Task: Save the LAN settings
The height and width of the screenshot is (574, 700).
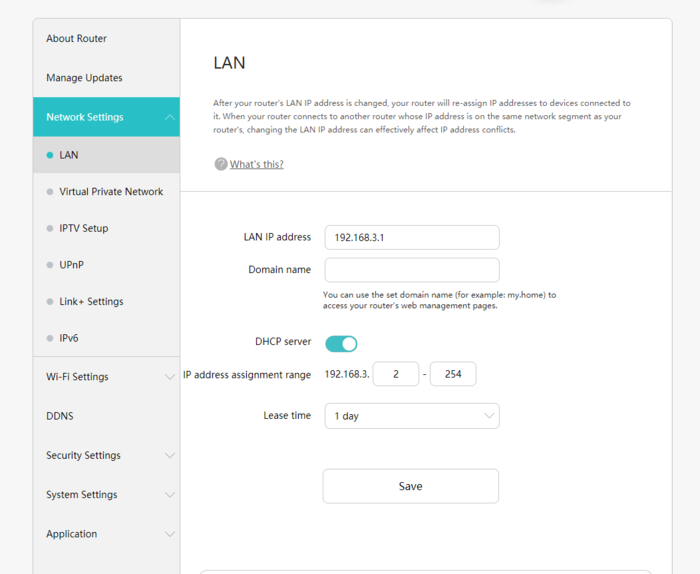Action: click(x=411, y=486)
